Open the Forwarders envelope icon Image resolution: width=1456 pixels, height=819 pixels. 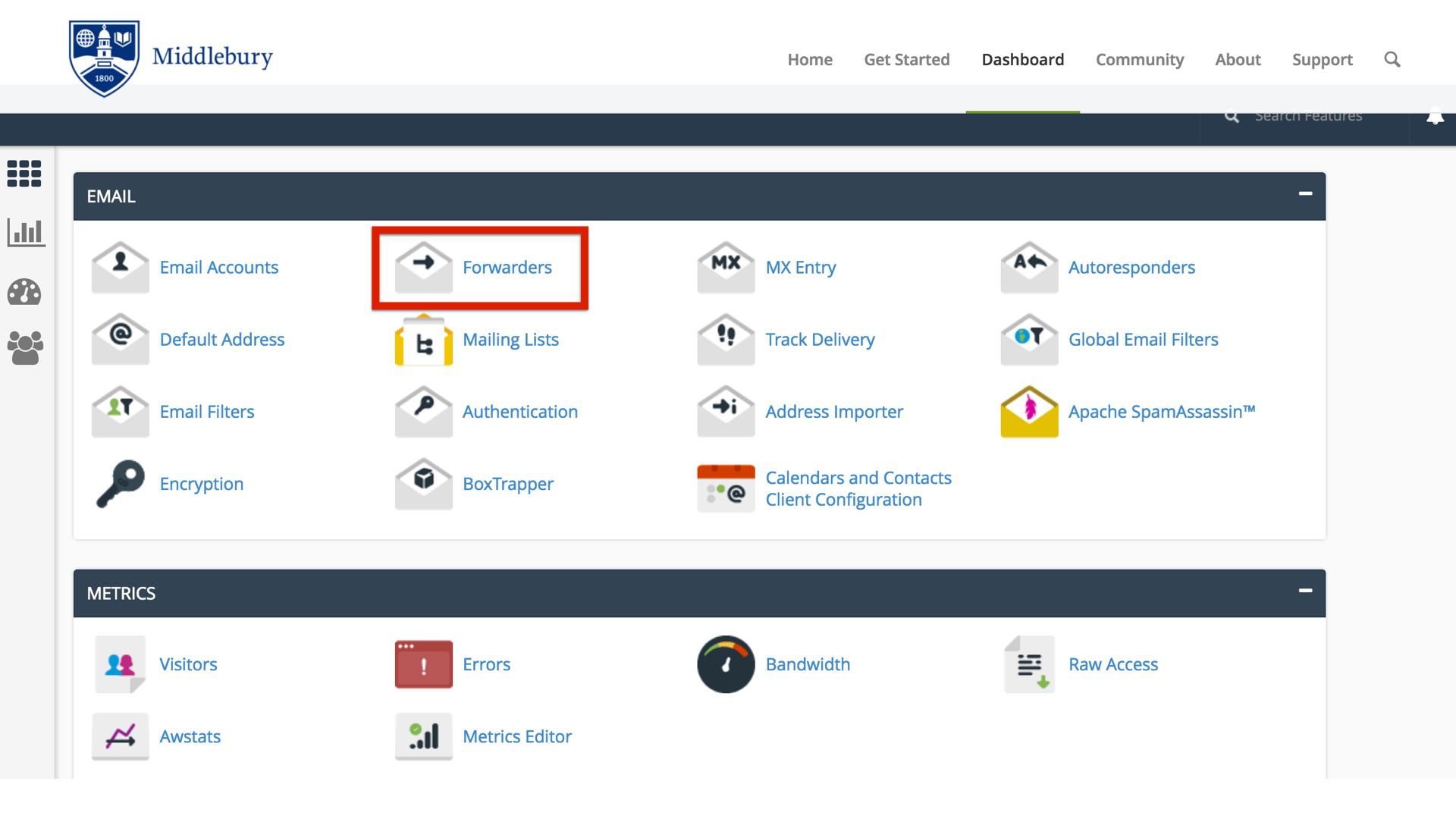pyautogui.click(x=423, y=267)
